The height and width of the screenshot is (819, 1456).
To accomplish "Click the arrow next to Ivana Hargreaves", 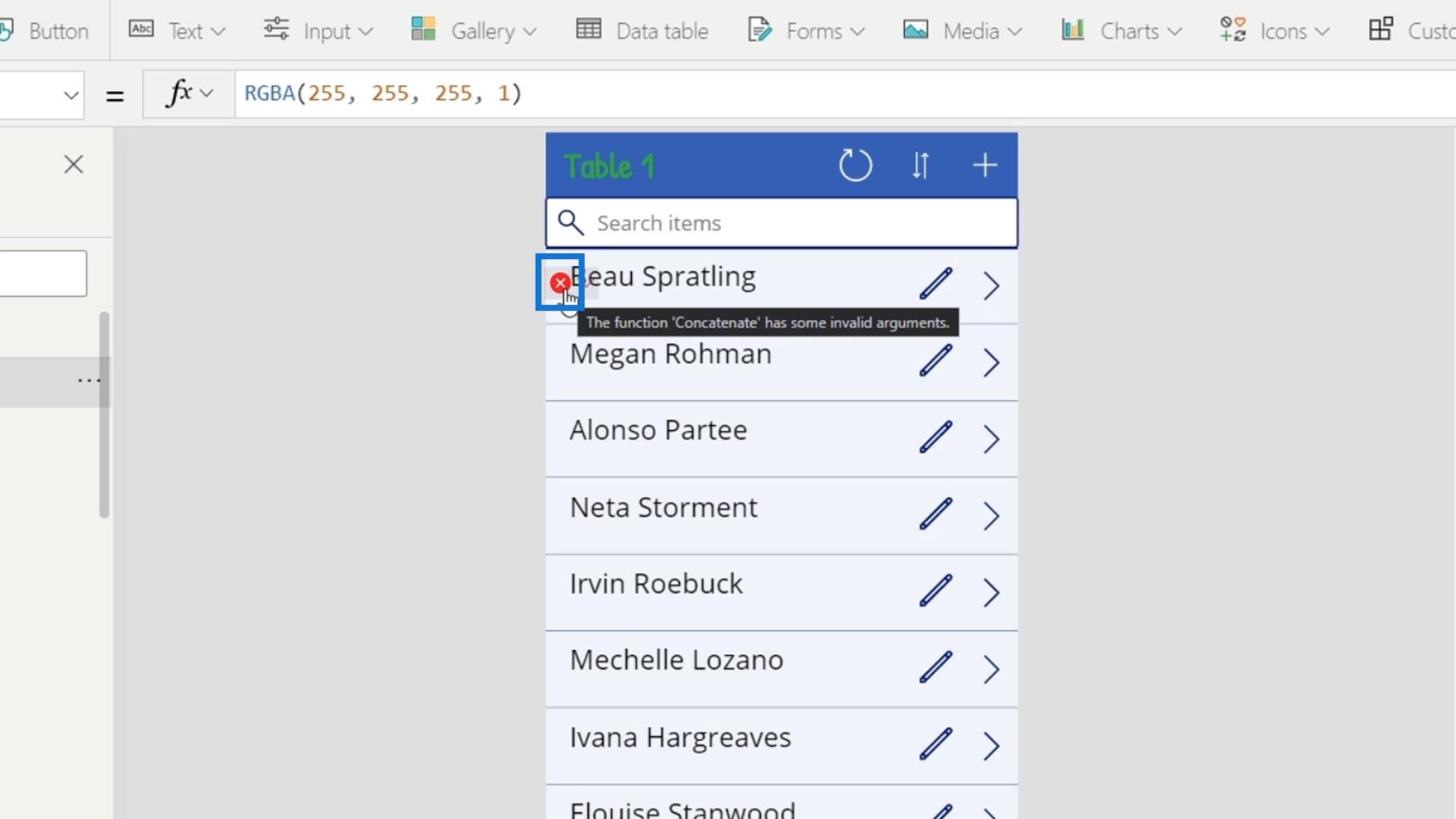I will click(991, 746).
